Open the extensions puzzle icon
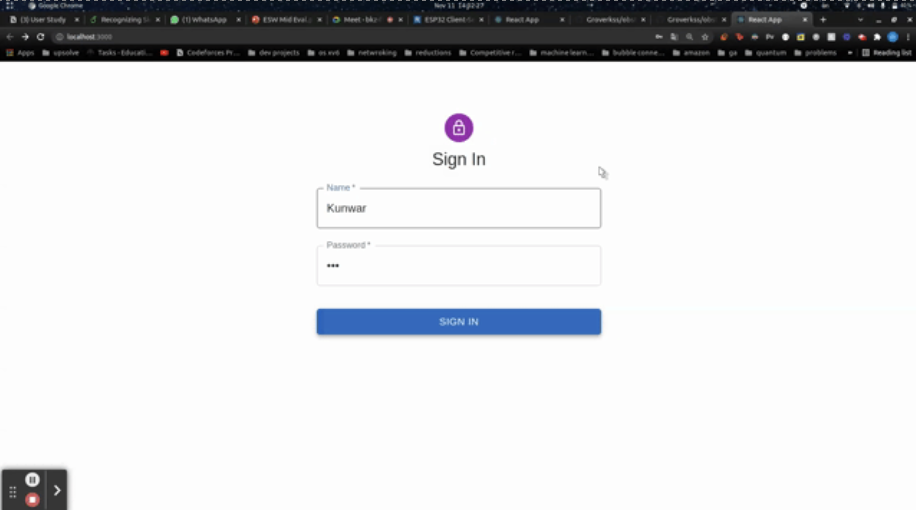916x510 pixels. (877, 37)
